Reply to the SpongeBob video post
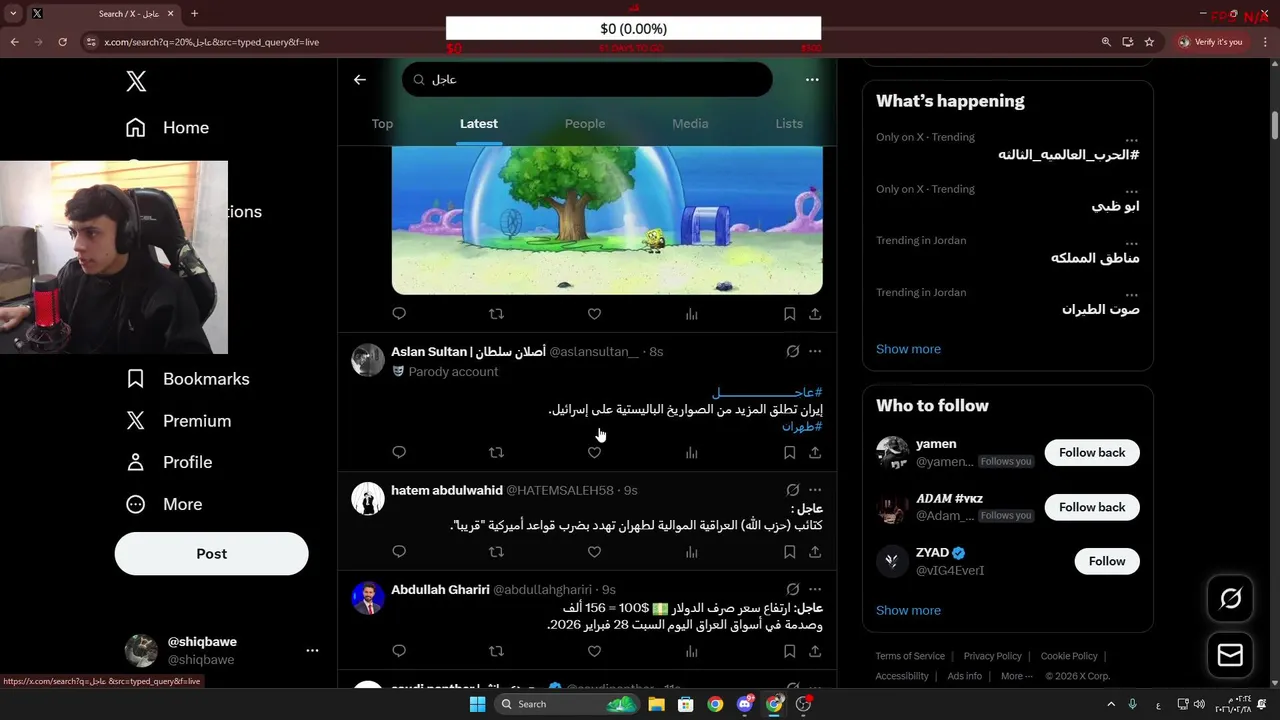The width and height of the screenshot is (1280, 720). click(399, 314)
